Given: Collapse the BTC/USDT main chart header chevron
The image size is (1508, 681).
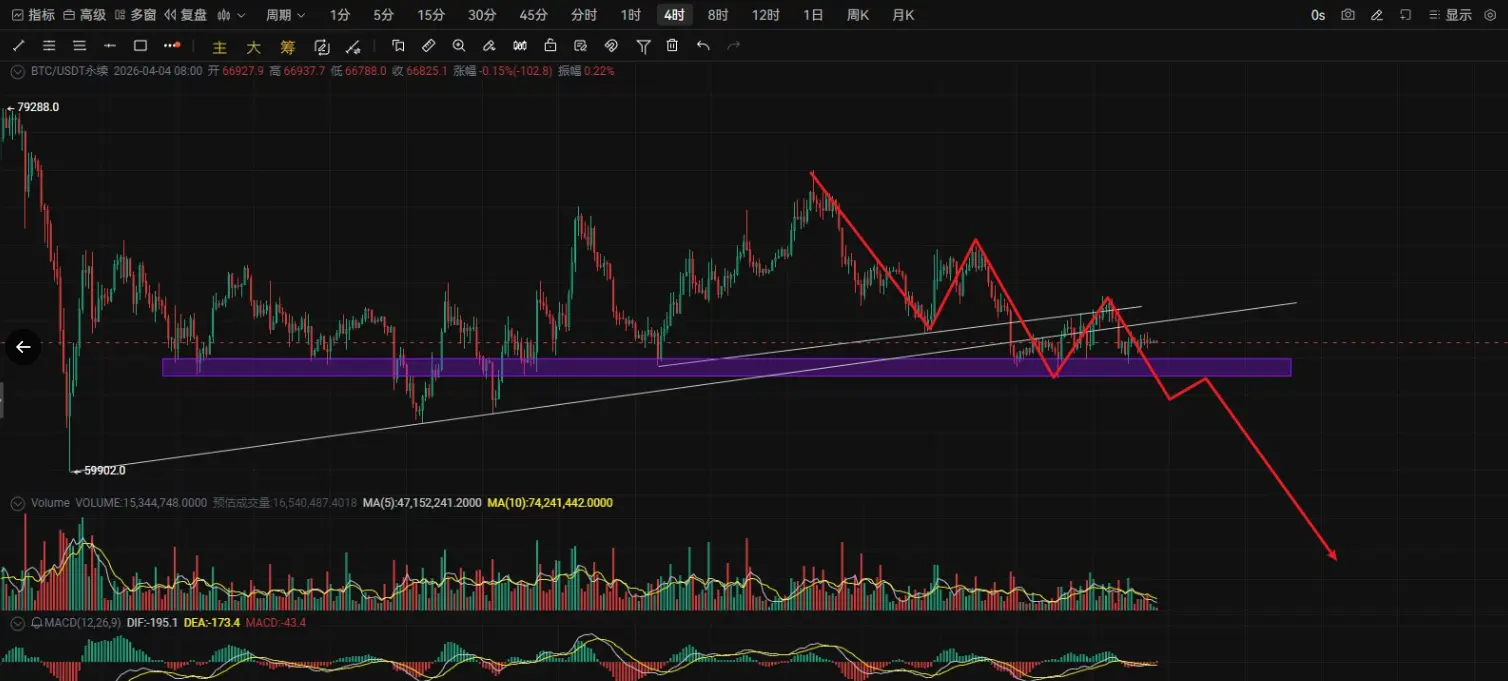Looking at the screenshot, I should pos(17,71).
